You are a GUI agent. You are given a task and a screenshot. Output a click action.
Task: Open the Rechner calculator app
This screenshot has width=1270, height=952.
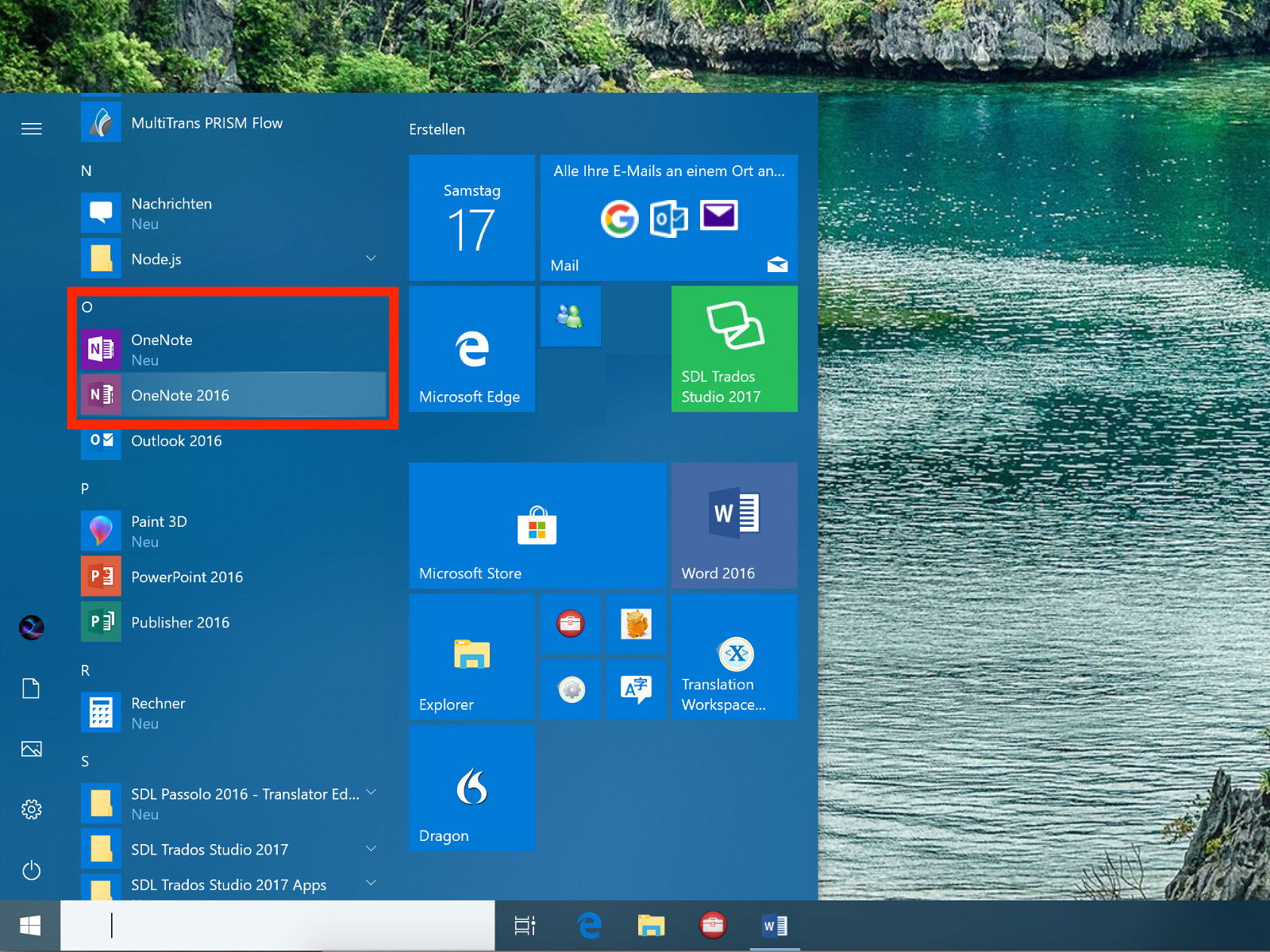(233, 712)
